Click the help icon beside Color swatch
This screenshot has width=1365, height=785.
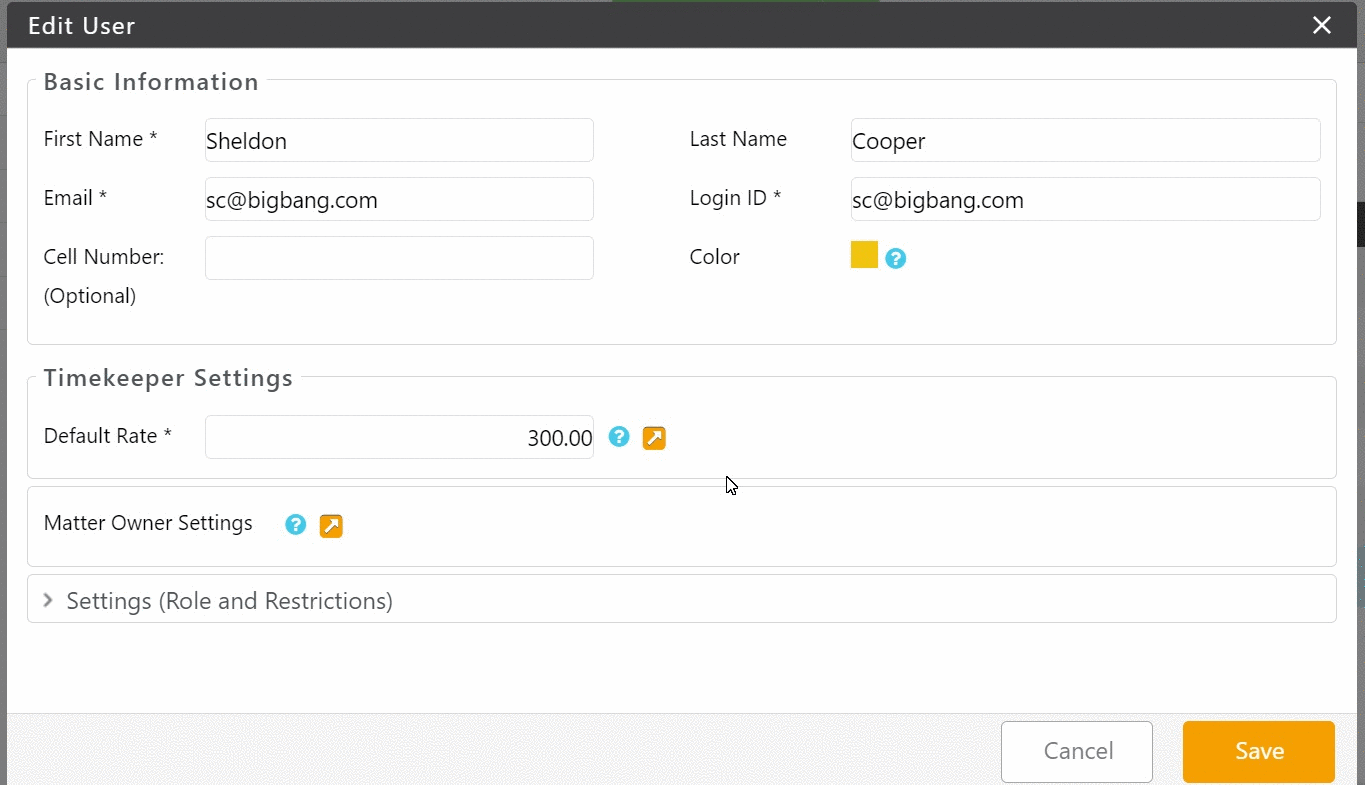coord(896,259)
